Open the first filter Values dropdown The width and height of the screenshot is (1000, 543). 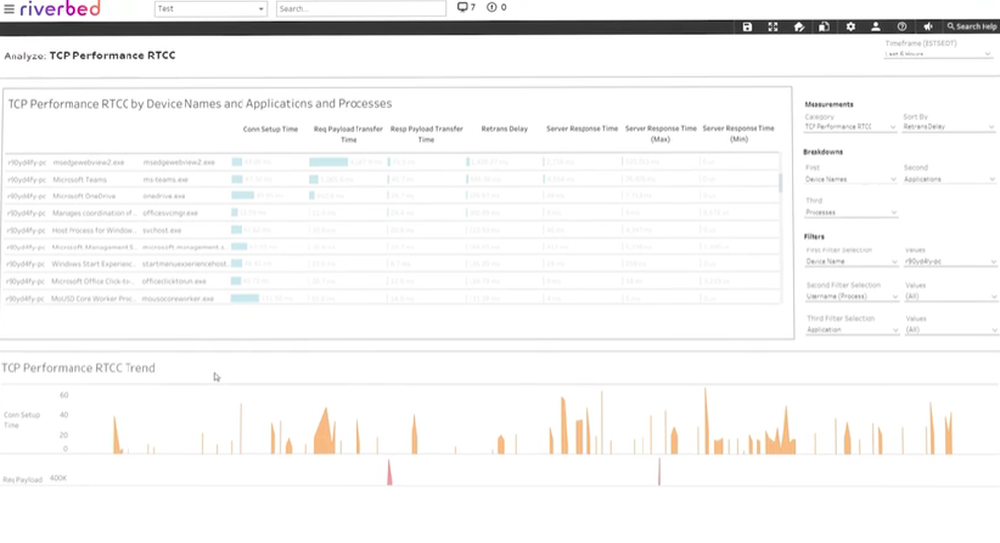pos(950,262)
